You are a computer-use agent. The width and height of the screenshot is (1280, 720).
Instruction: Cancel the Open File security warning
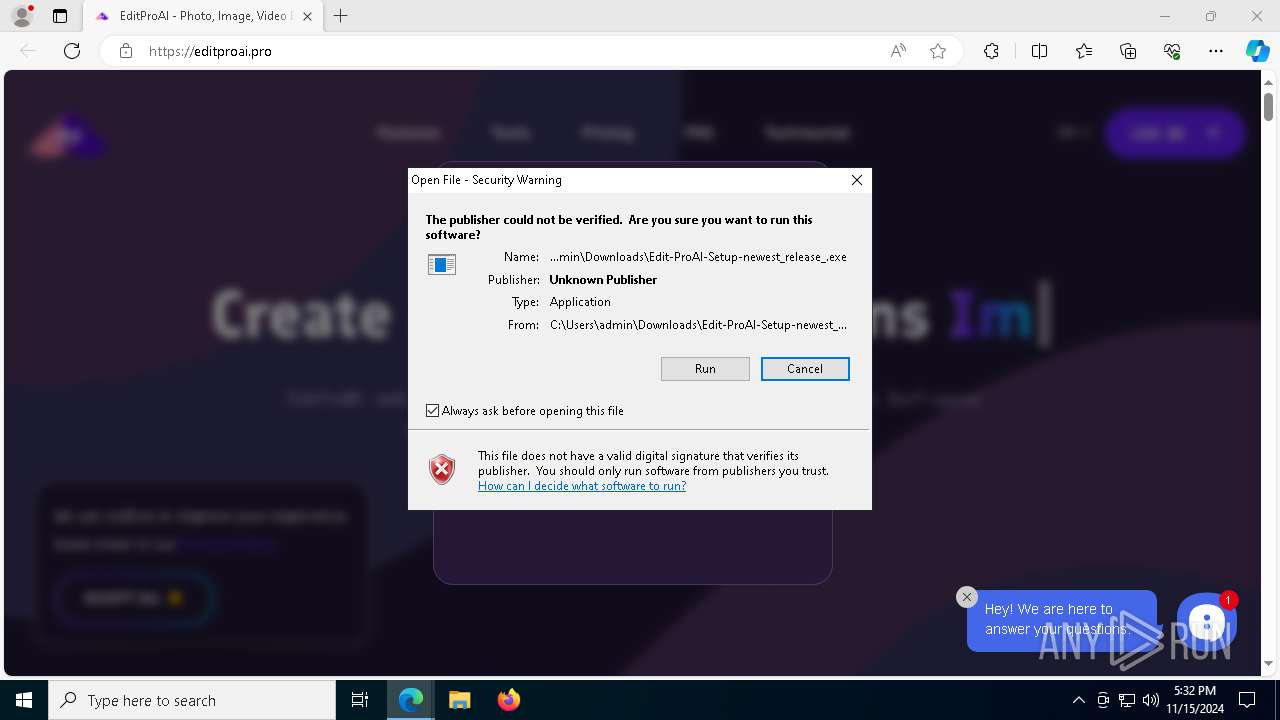pyautogui.click(x=805, y=369)
